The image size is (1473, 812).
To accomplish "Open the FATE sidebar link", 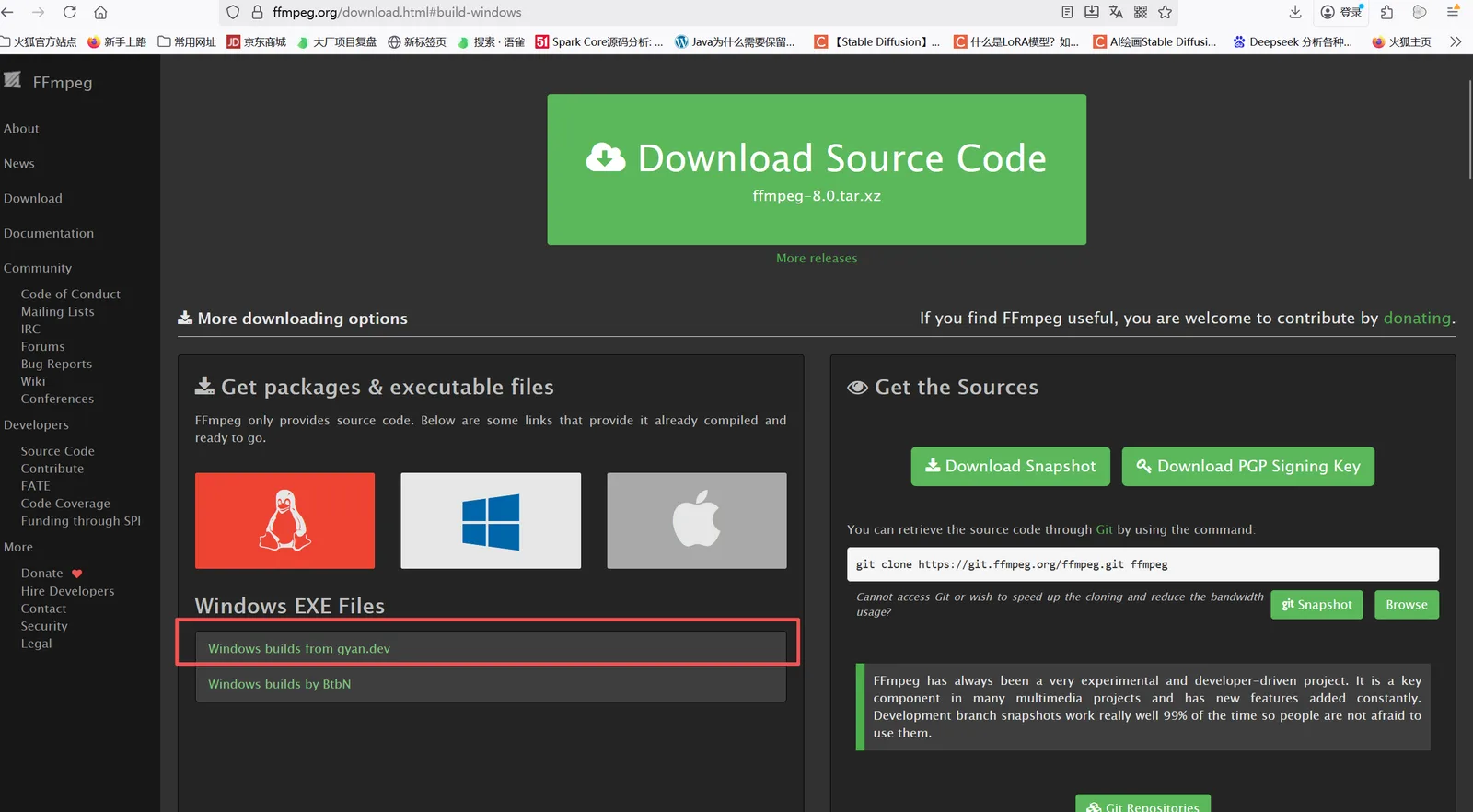I will coord(36,486).
